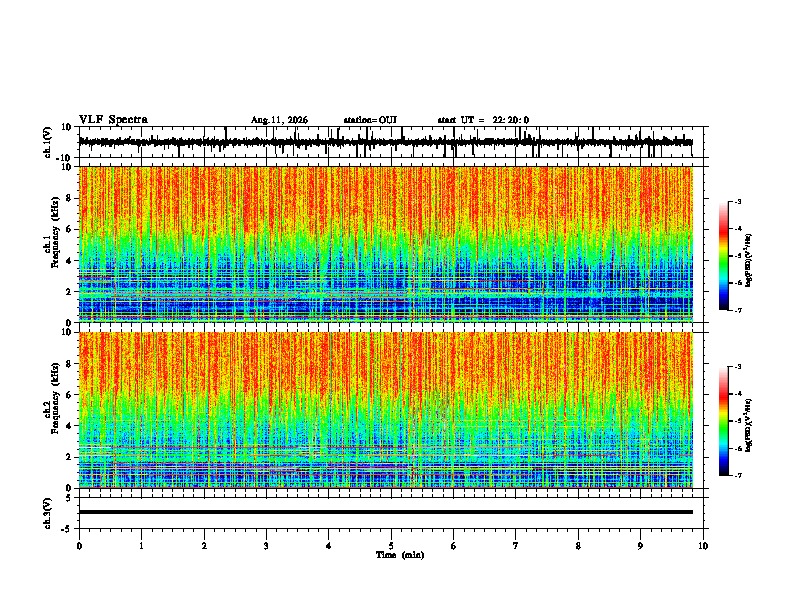Click the "-10" tick on ch.1(V) axis
The image size is (792, 612).
coord(65,158)
